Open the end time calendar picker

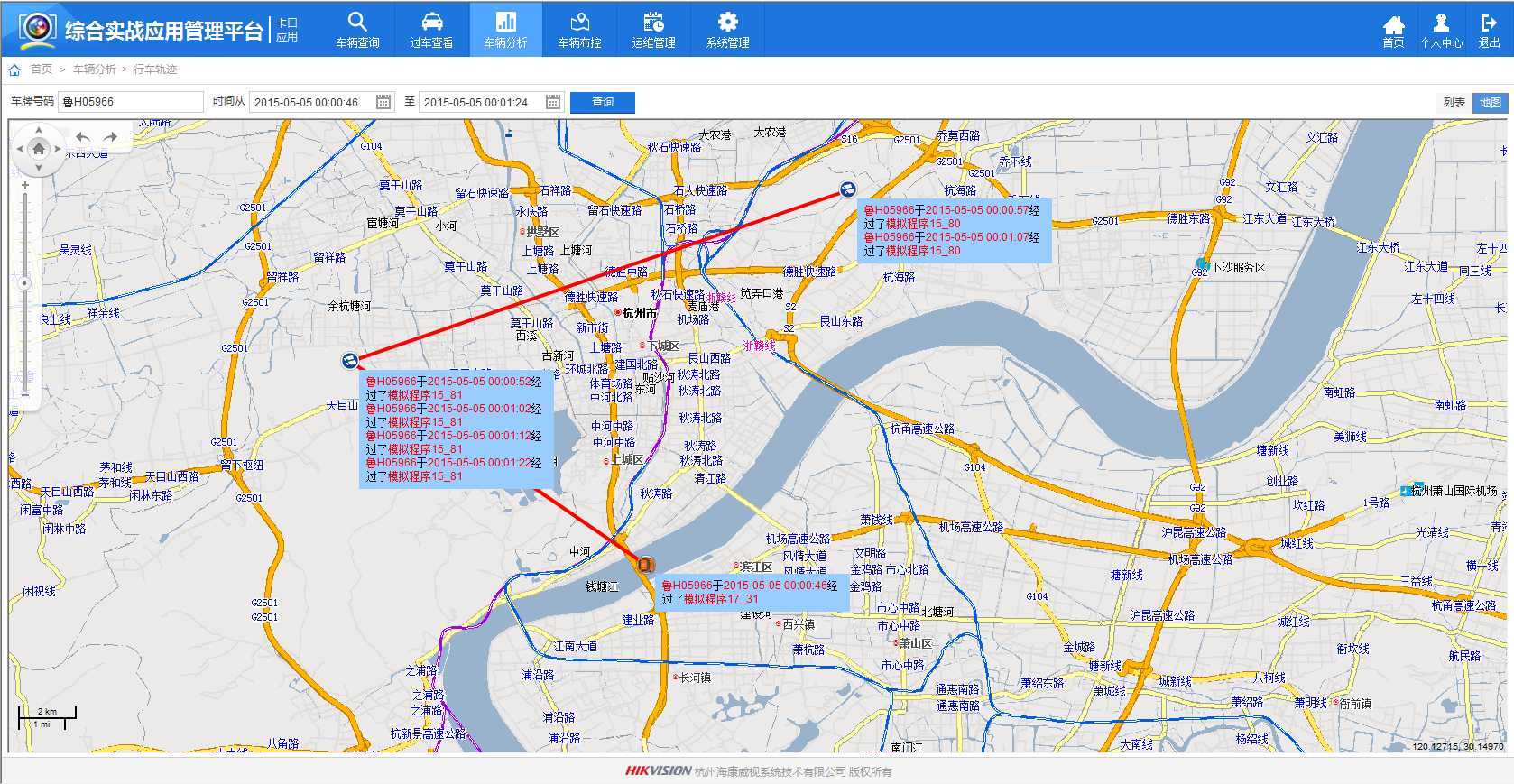pyautogui.click(x=553, y=102)
